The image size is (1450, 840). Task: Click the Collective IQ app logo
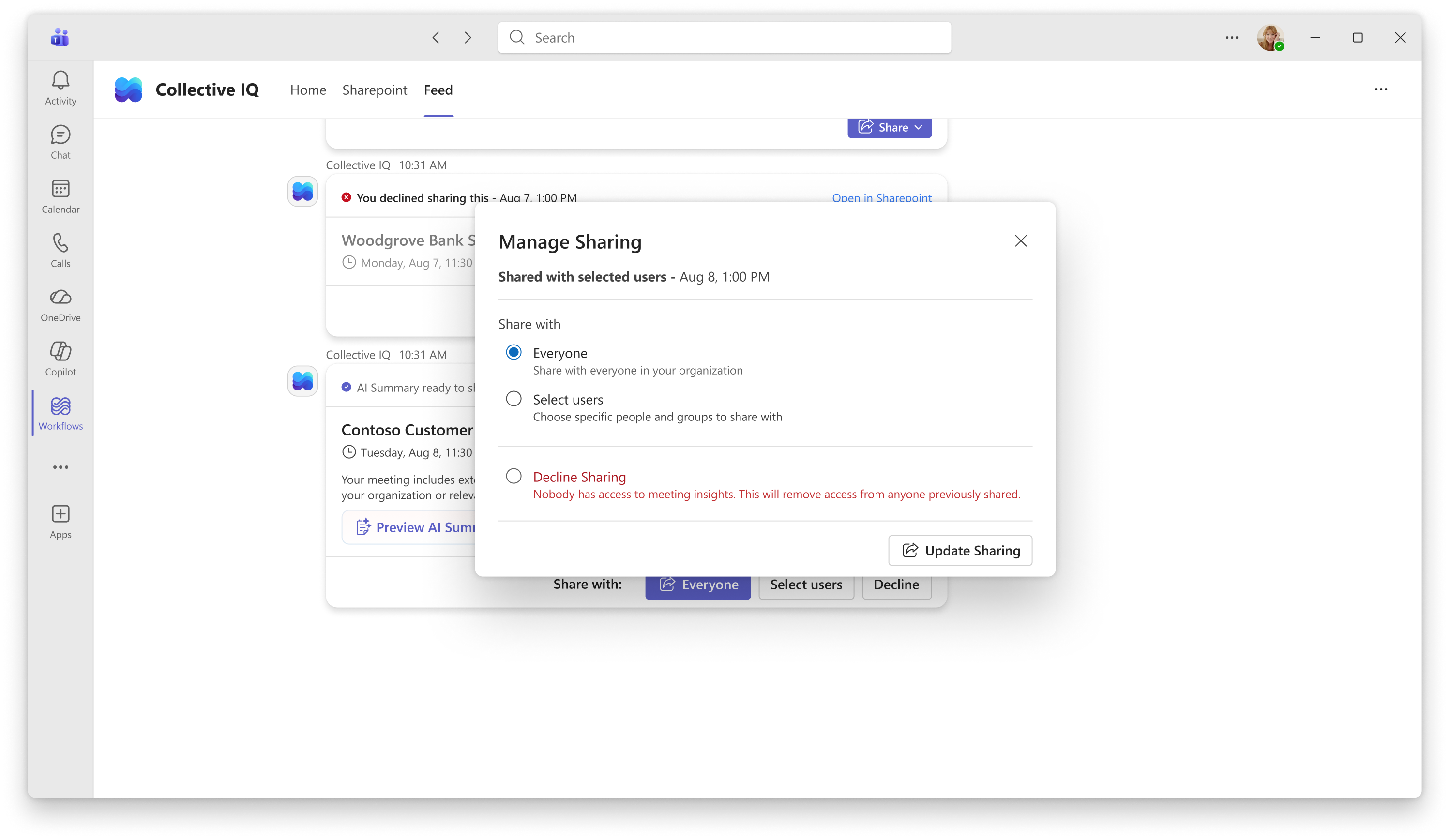128,90
